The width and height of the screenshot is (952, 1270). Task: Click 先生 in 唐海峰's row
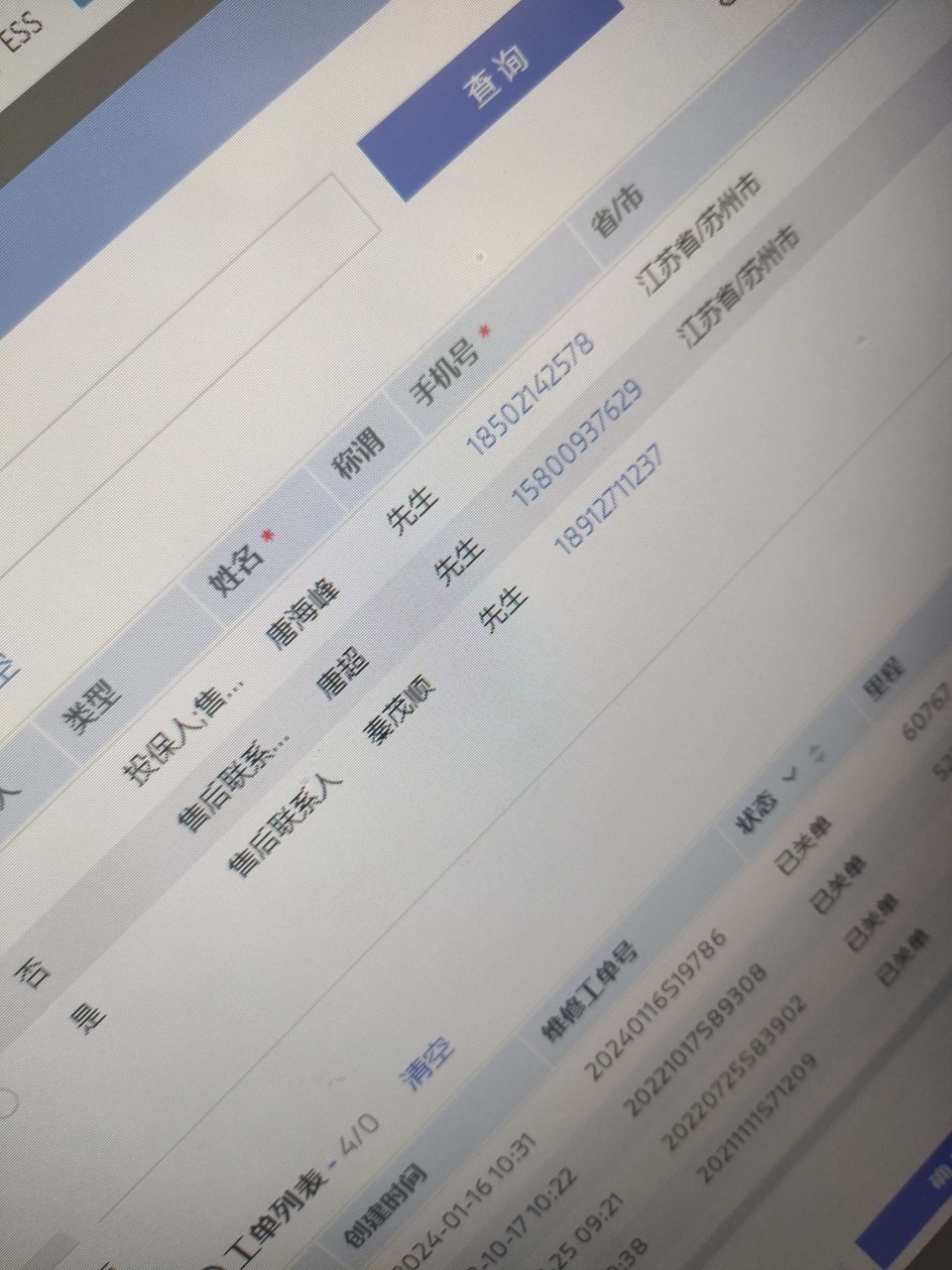point(413,512)
